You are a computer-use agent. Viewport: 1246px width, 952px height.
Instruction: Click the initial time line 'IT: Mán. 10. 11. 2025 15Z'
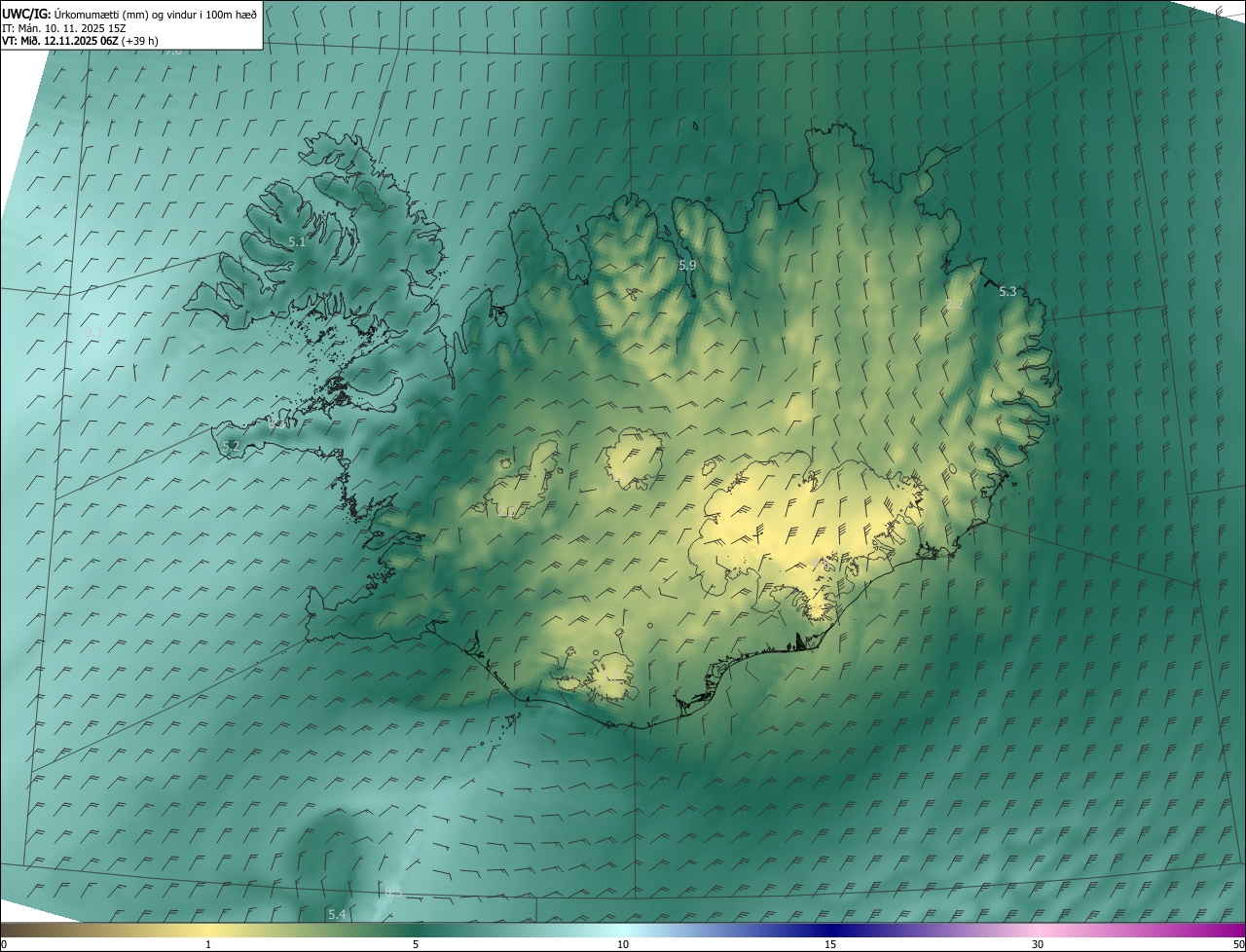coord(63,28)
